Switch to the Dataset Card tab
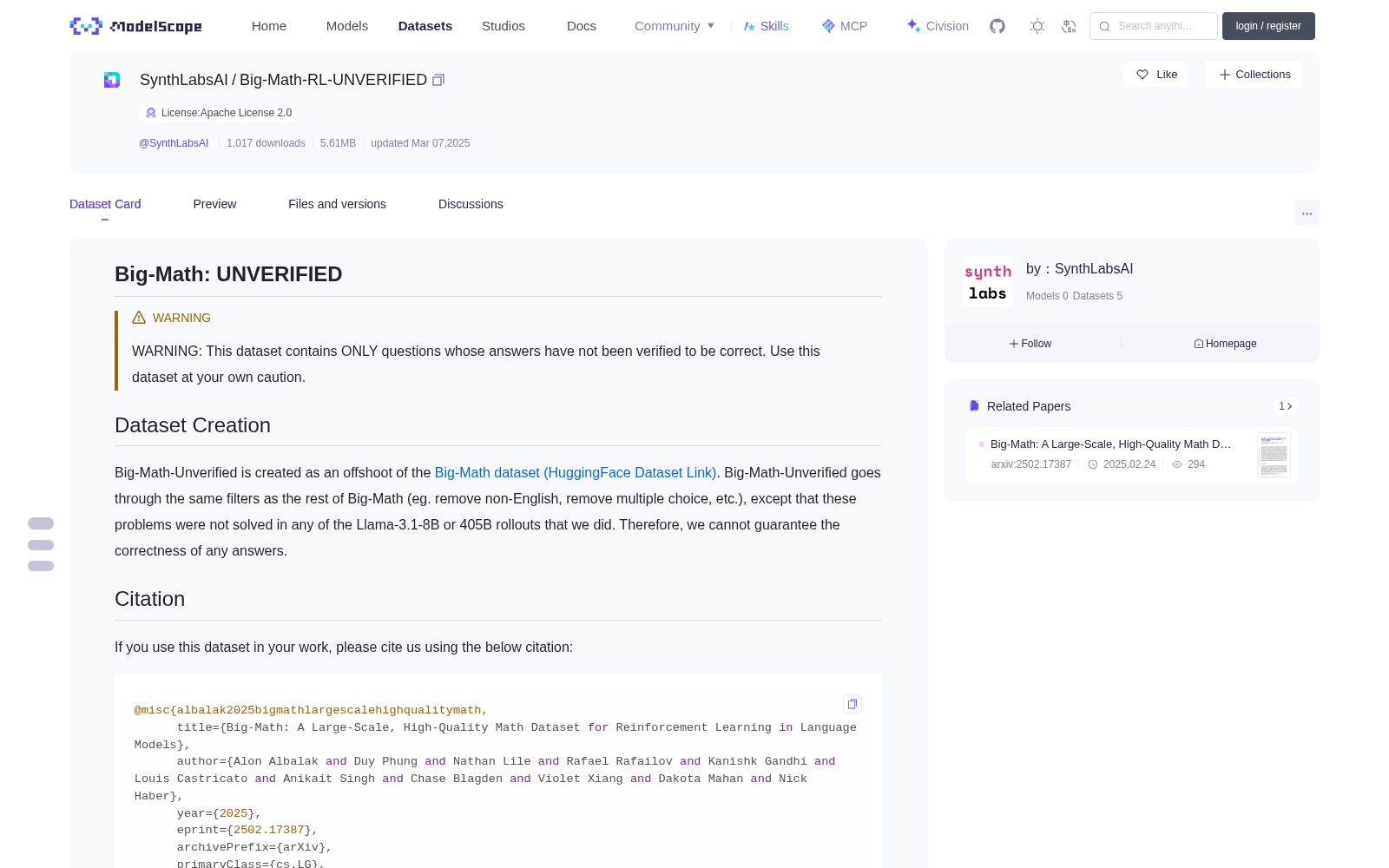The width and height of the screenshot is (1389, 868). point(105,204)
